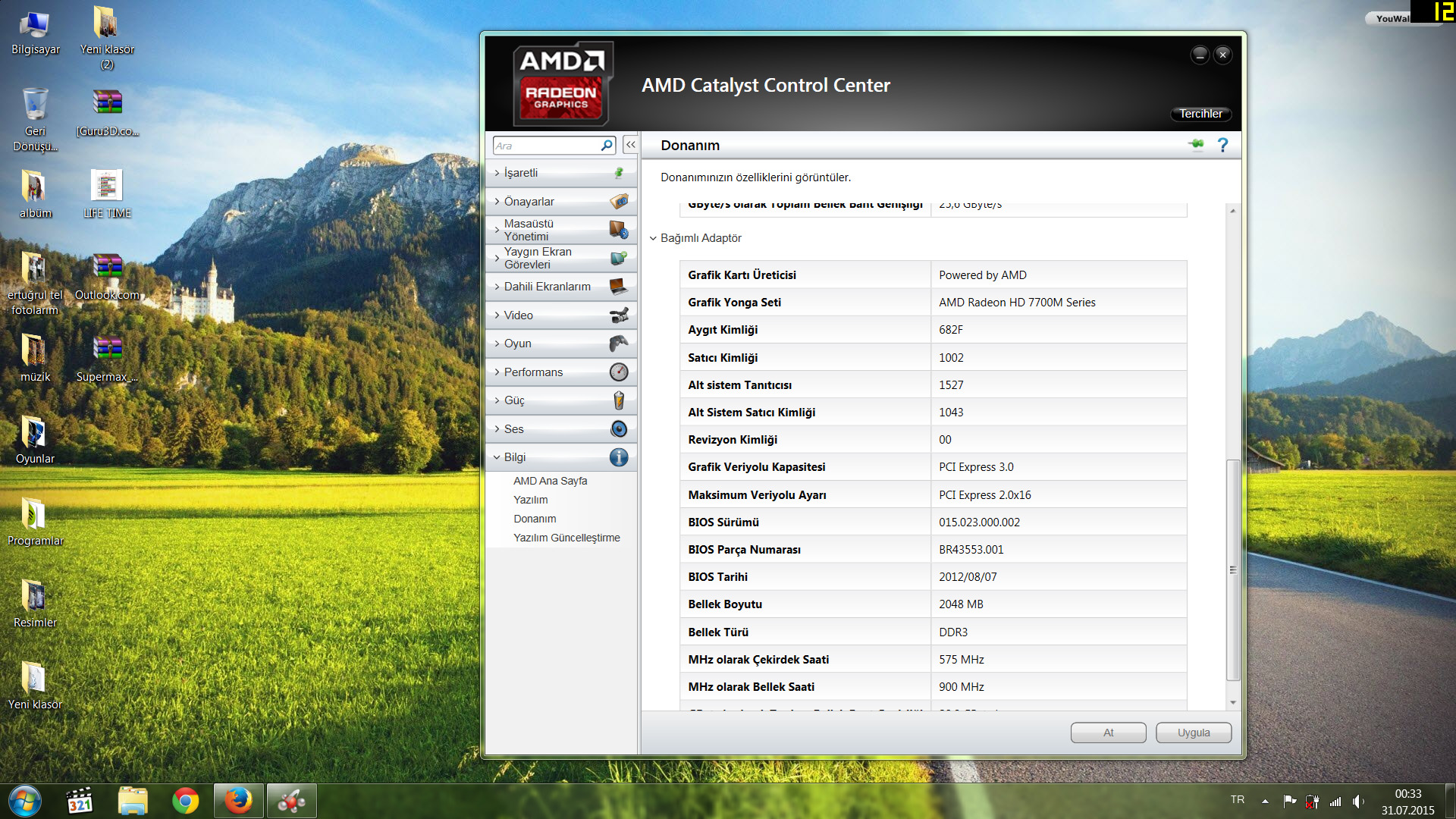Open the Tercihler preferences menu
The height and width of the screenshot is (819, 1456).
coord(1200,114)
